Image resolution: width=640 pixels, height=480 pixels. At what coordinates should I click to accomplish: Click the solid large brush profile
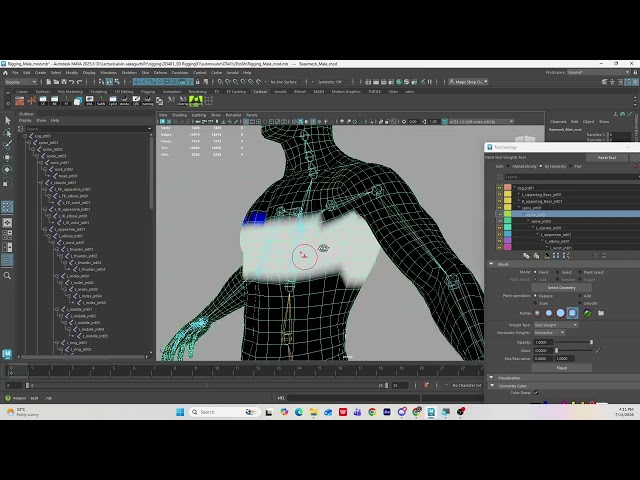click(560, 313)
